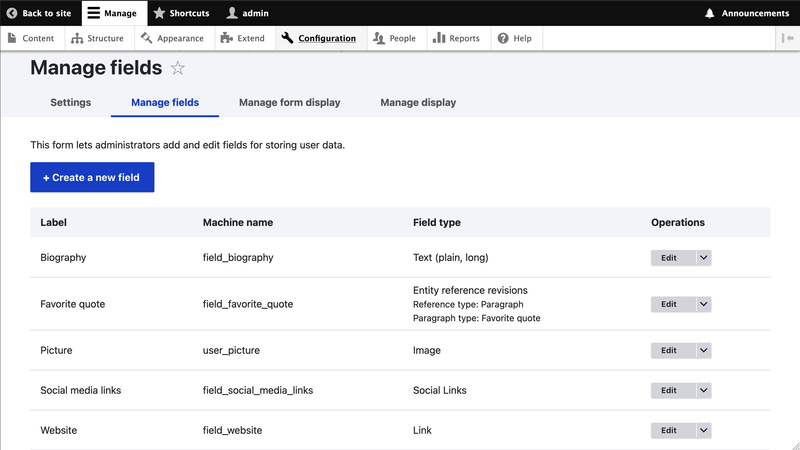800x450 pixels.
Task: Open the admin user menu
Action: pyautogui.click(x=247, y=13)
